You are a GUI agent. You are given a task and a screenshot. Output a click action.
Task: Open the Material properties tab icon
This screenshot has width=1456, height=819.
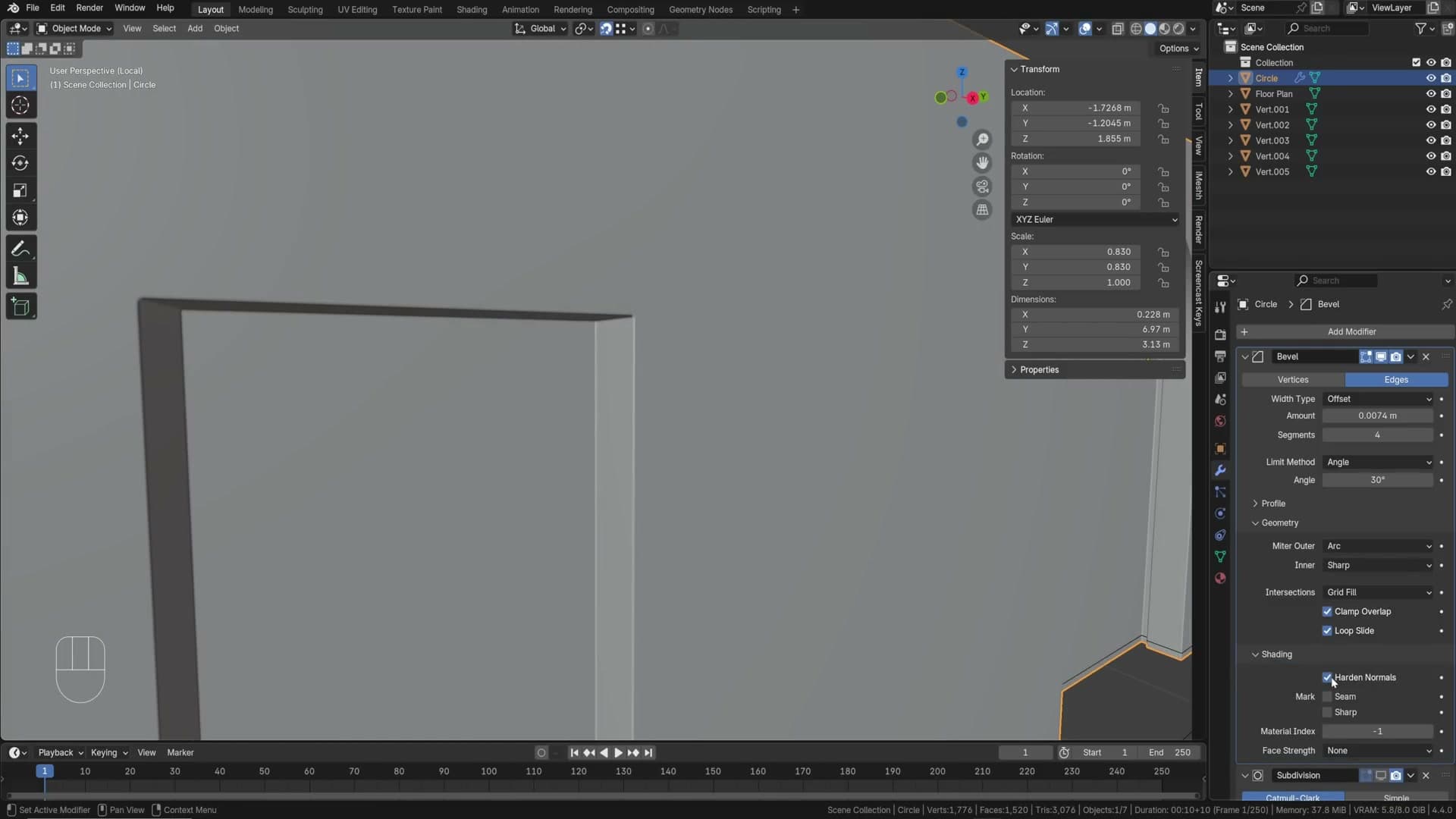pos(1220,578)
